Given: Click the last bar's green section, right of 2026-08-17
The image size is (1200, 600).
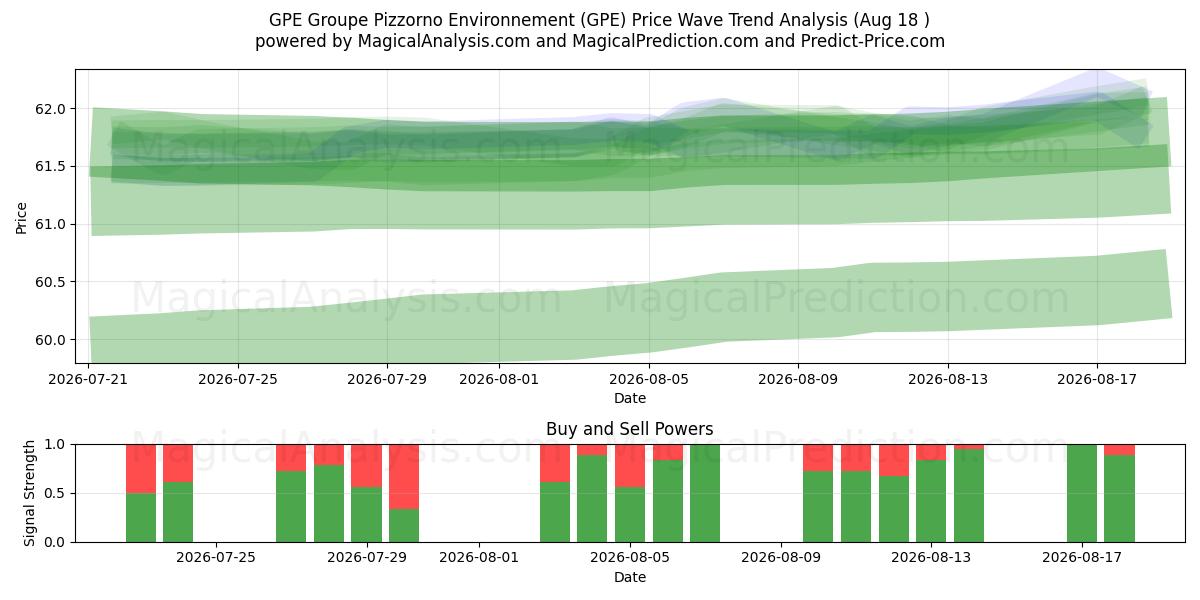Looking at the screenshot, I should pos(1120,499).
